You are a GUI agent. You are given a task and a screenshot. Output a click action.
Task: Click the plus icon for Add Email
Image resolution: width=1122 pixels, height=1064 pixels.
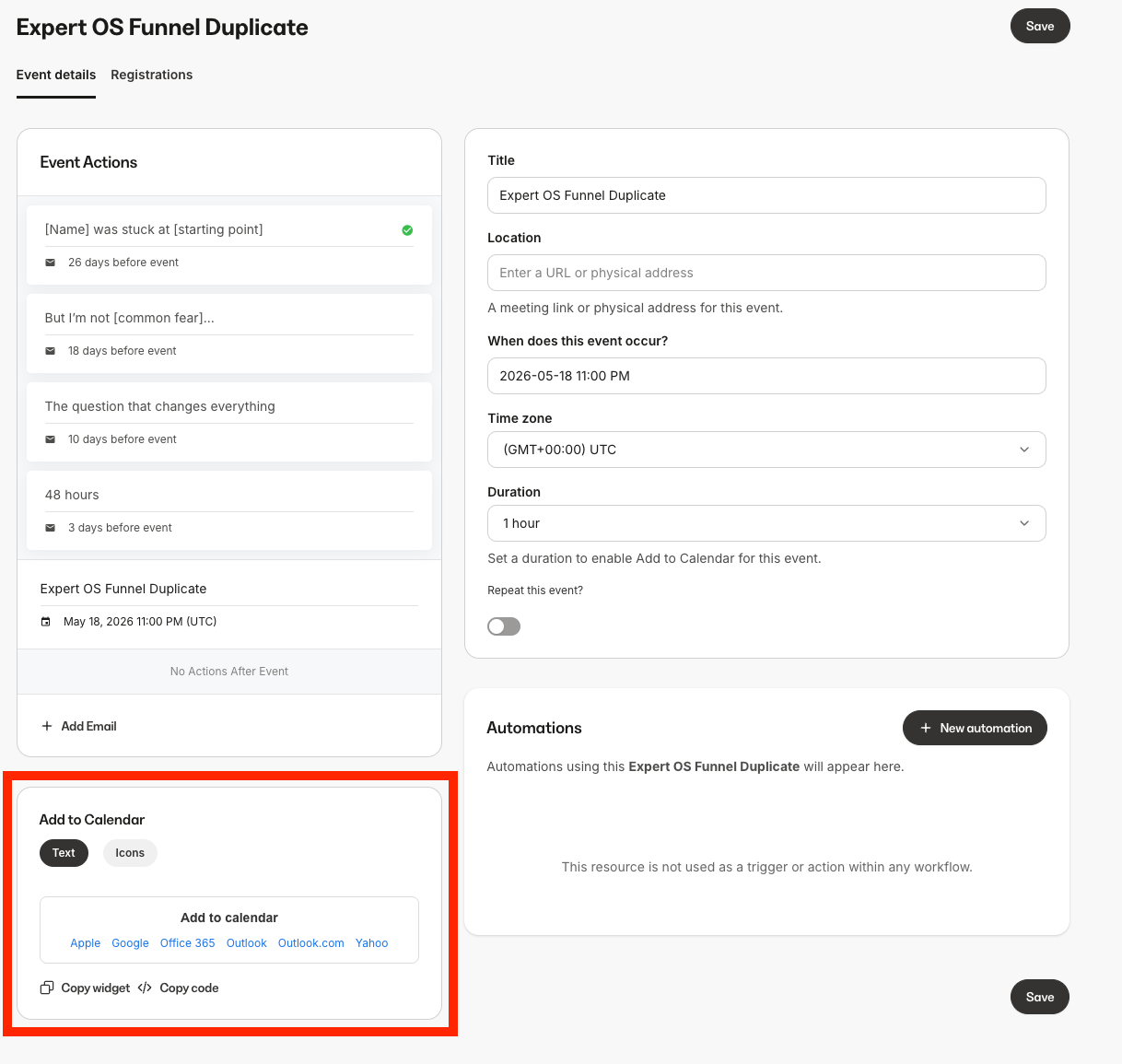(x=47, y=726)
